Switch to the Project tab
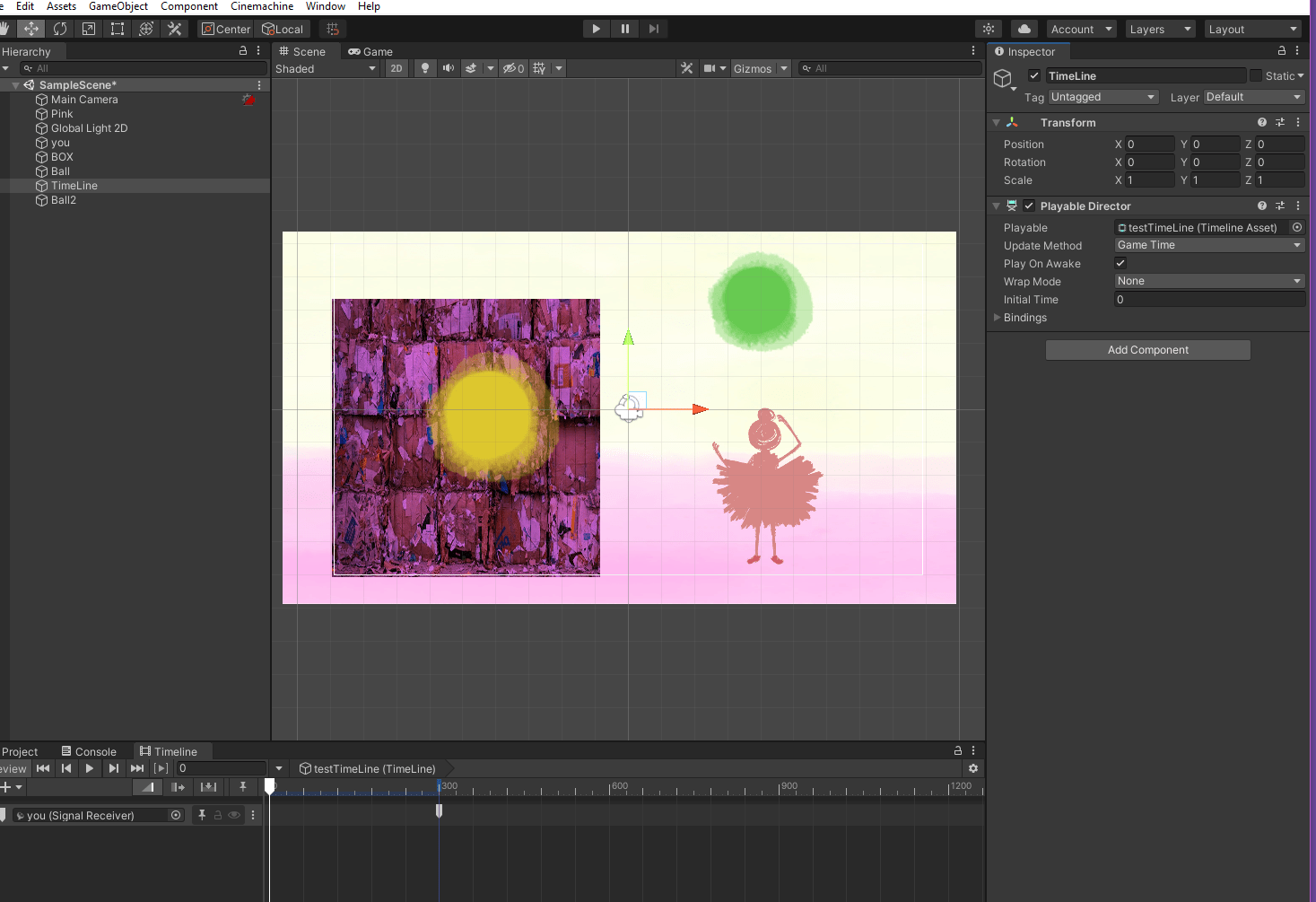 tap(20, 751)
